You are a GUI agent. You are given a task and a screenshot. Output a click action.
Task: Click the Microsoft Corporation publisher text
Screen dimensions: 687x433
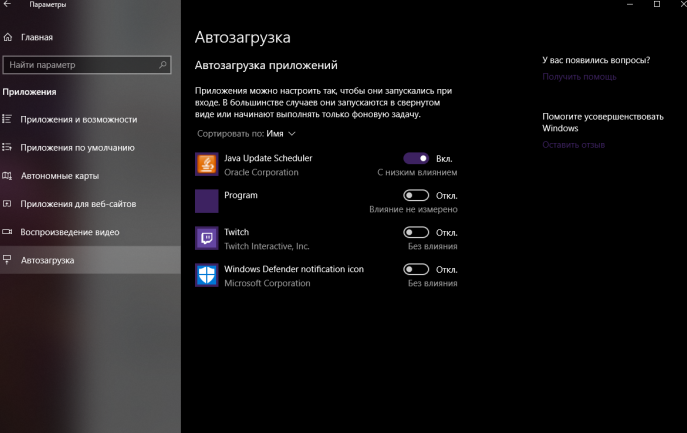point(267,283)
